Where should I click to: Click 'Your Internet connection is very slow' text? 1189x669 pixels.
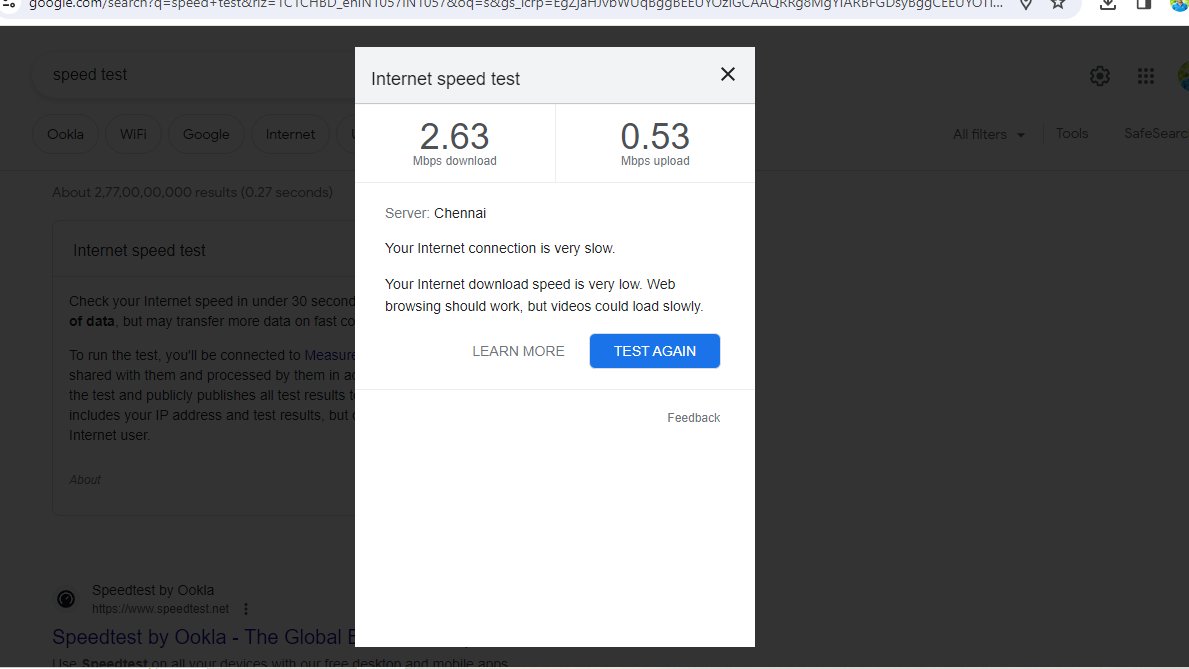click(500, 248)
